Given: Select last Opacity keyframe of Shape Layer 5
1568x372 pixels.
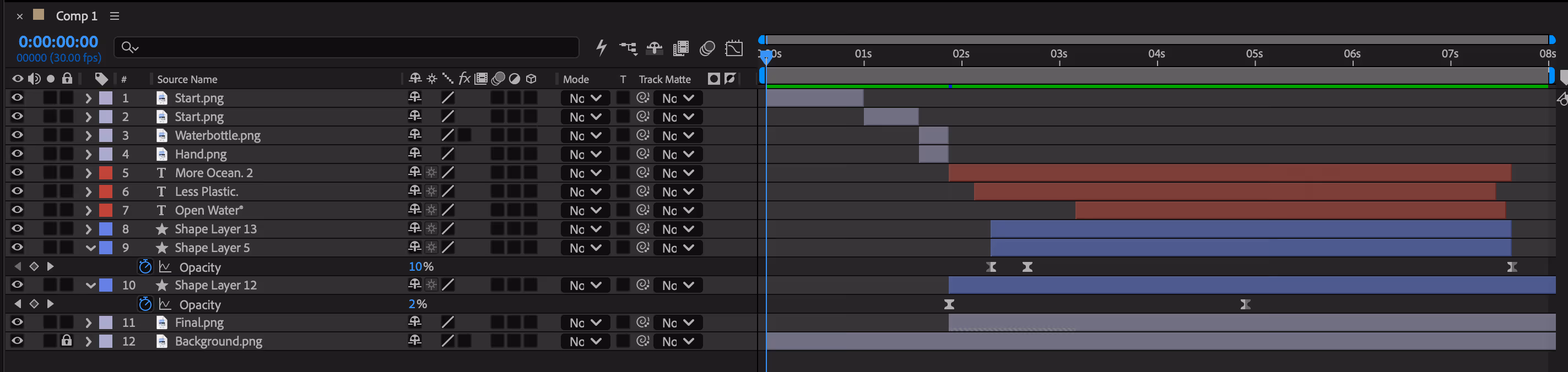Looking at the screenshot, I should pyautogui.click(x=1512, y=267).
